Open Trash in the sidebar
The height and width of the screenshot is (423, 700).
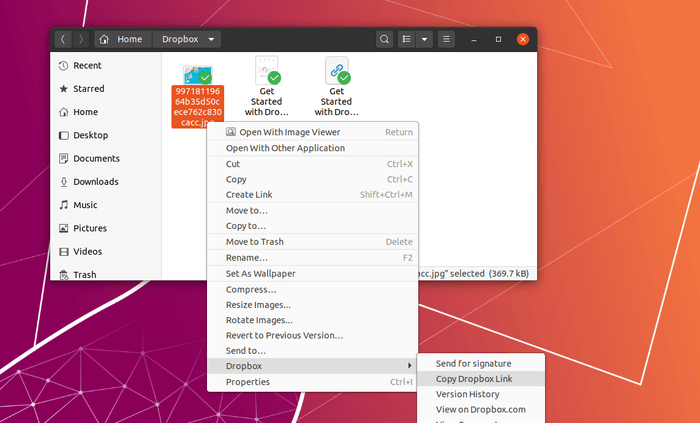106,274
